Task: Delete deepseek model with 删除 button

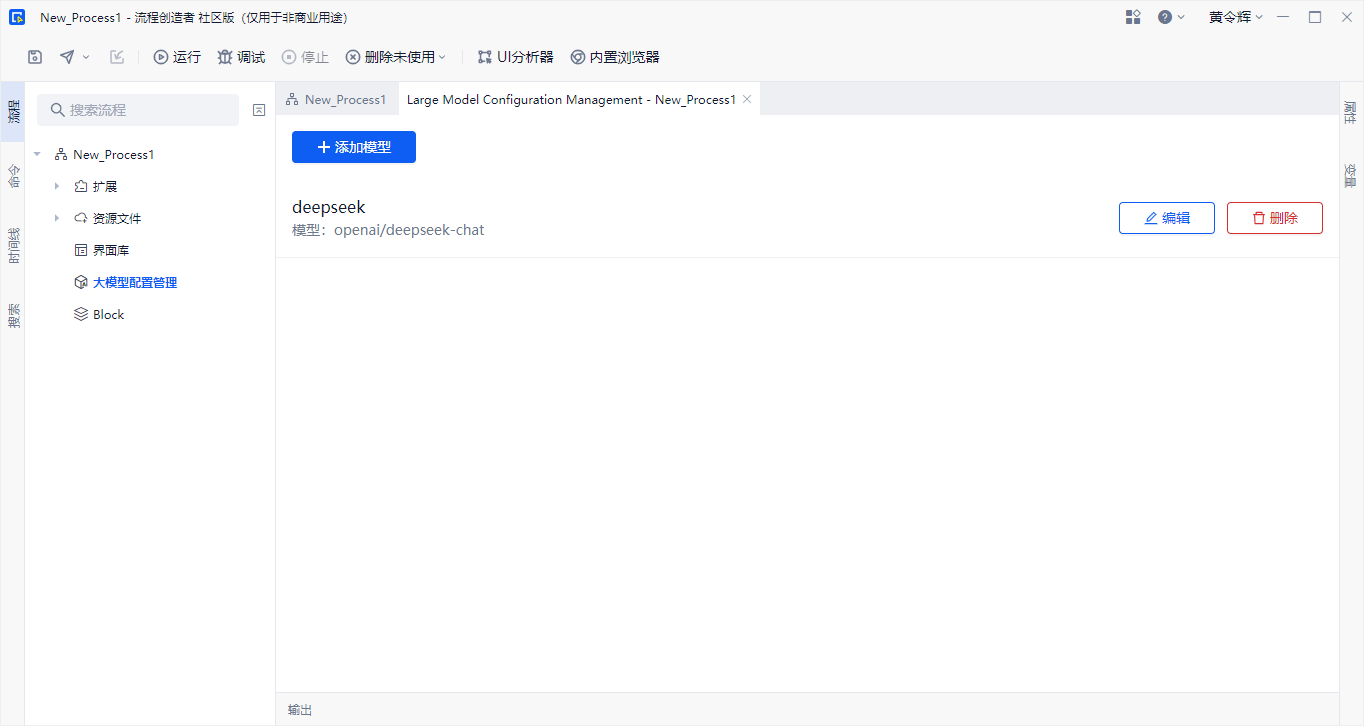Action: (x=1274, y=218)
